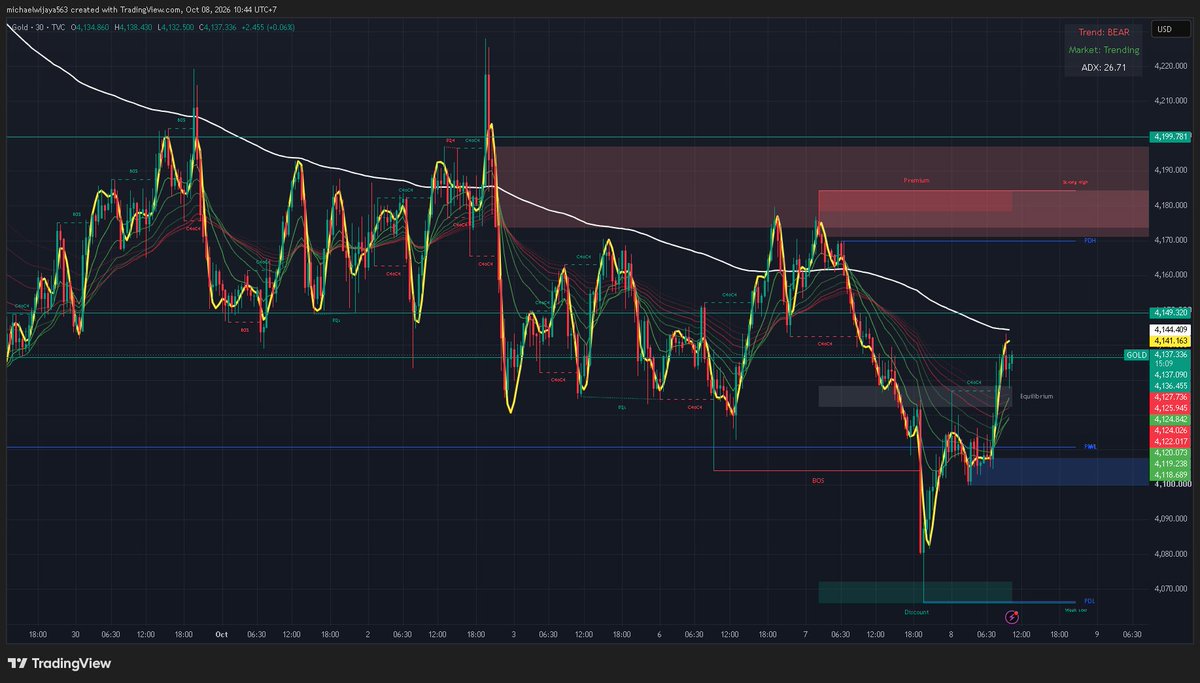1200x683 pixels.
Task: Click the red 4,127.736 price label
Action: coord(1170,397)
